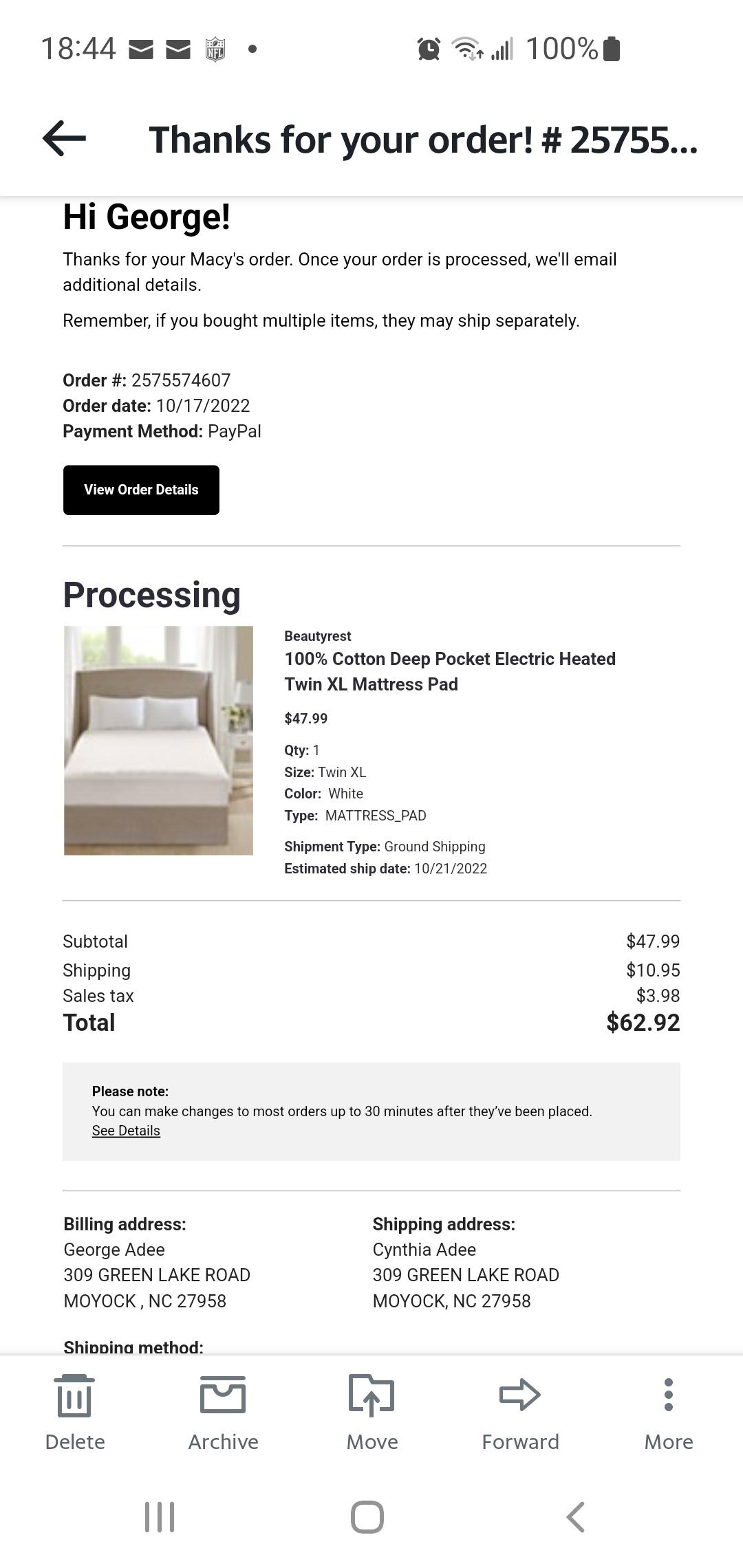Tap the Android recent apps button
This screenshot has height=1568, width=743.
click(160, 1516)
